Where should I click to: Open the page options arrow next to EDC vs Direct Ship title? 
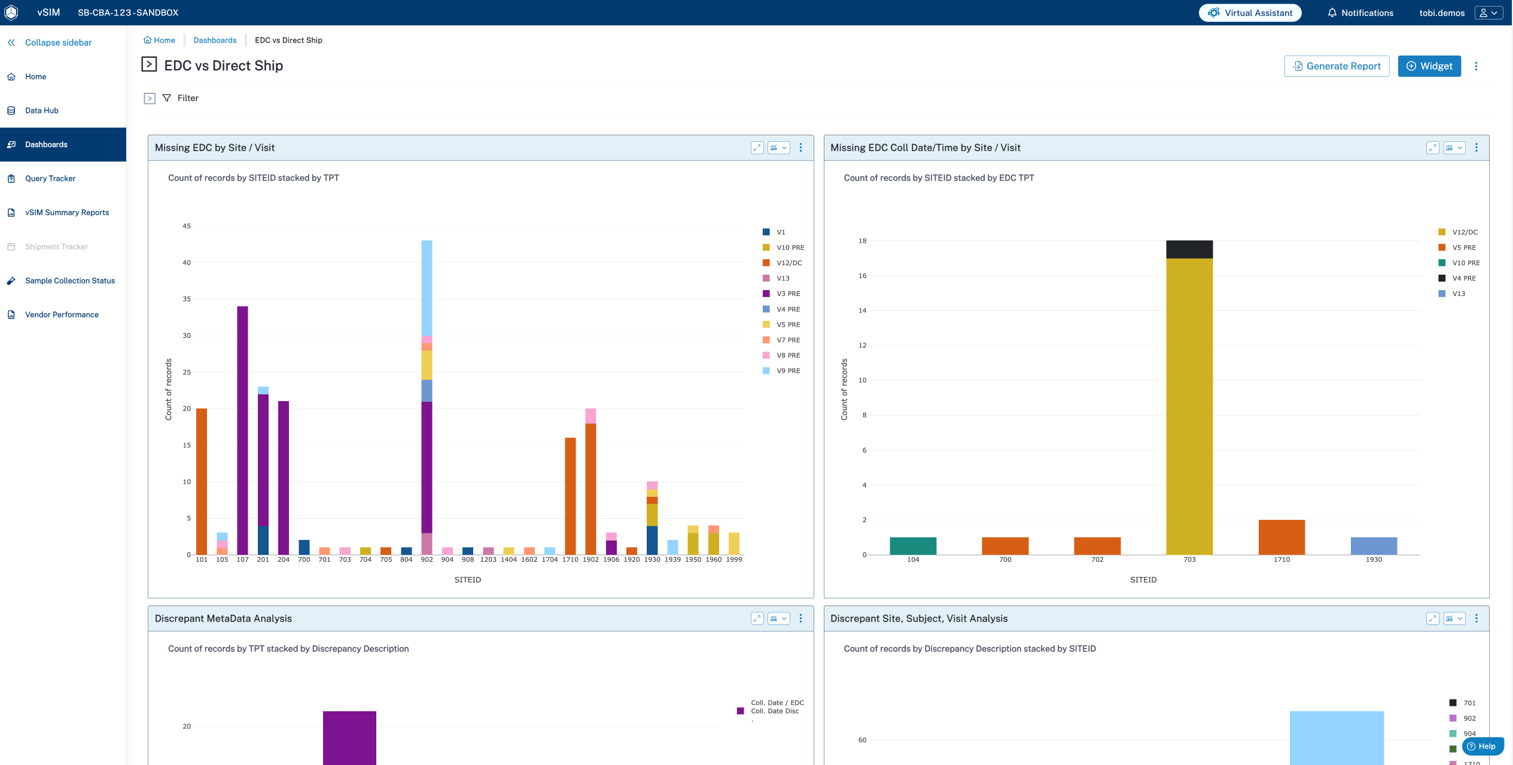[148, 64]
